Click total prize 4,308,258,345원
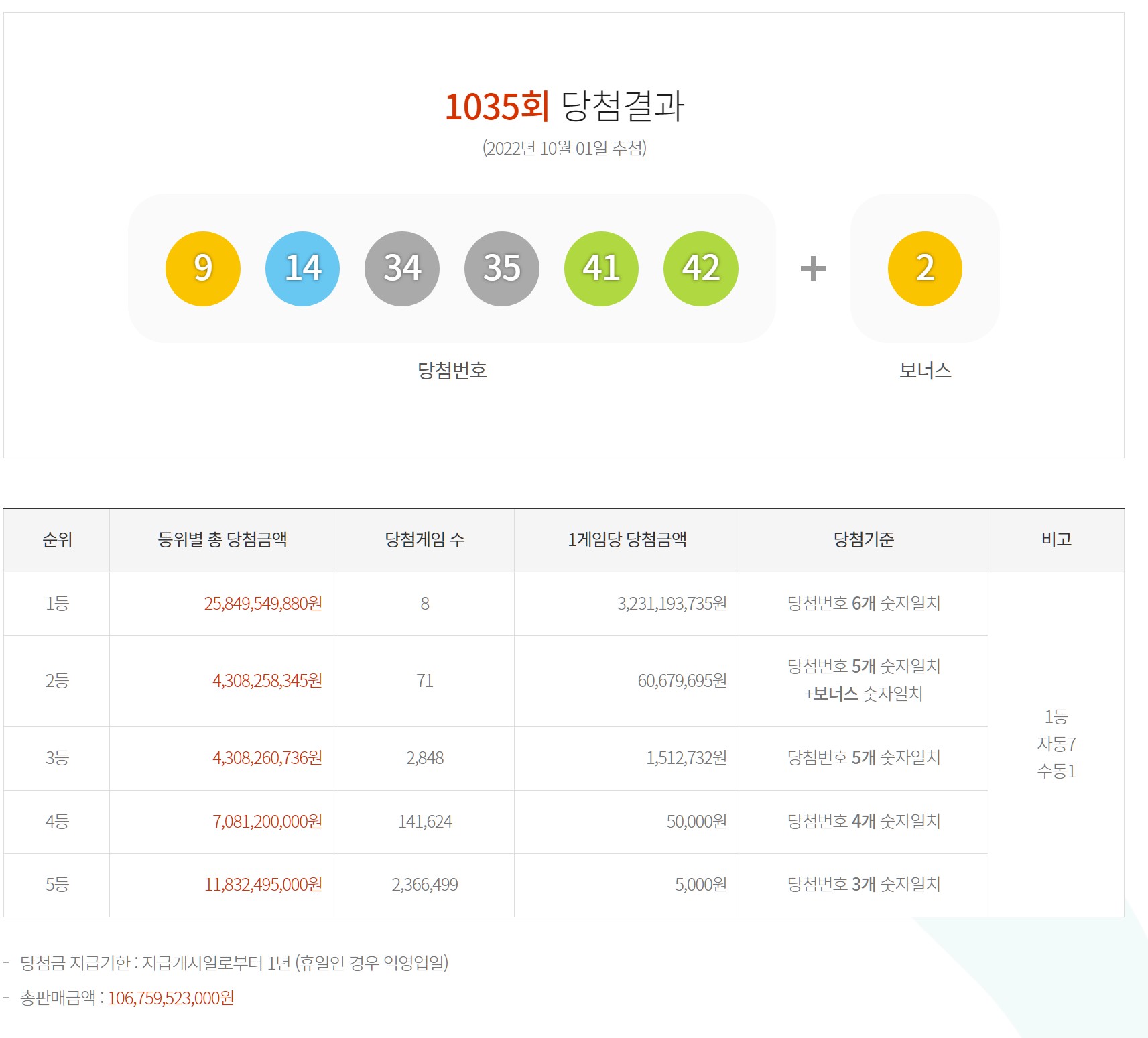Screen dimensions: 1148x1038 267,681
